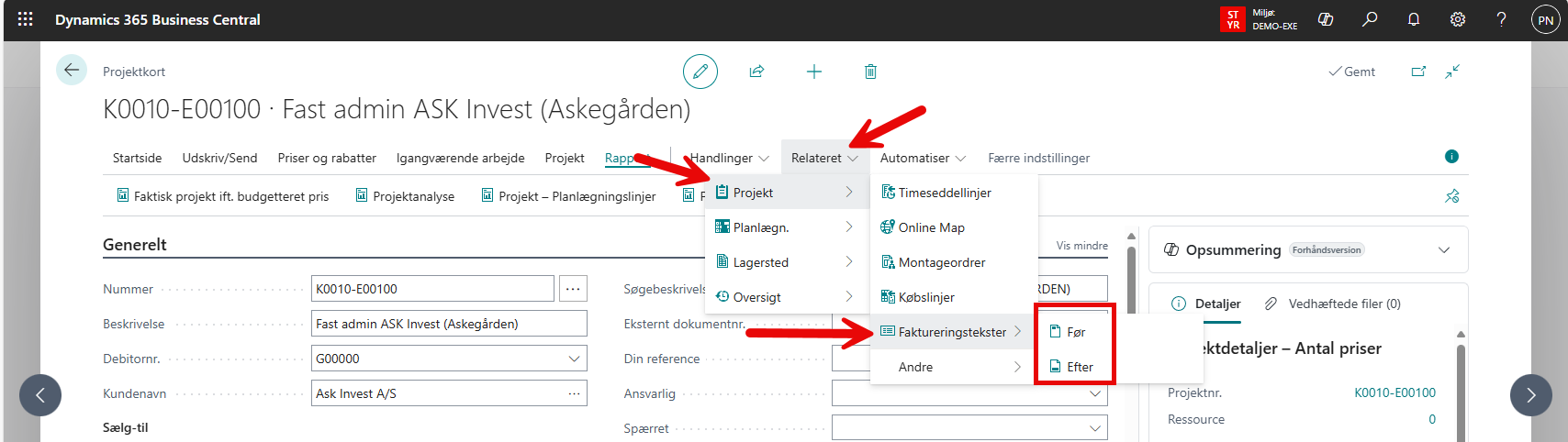Switch to Vedhæftede filer (0) tab

1333,304
